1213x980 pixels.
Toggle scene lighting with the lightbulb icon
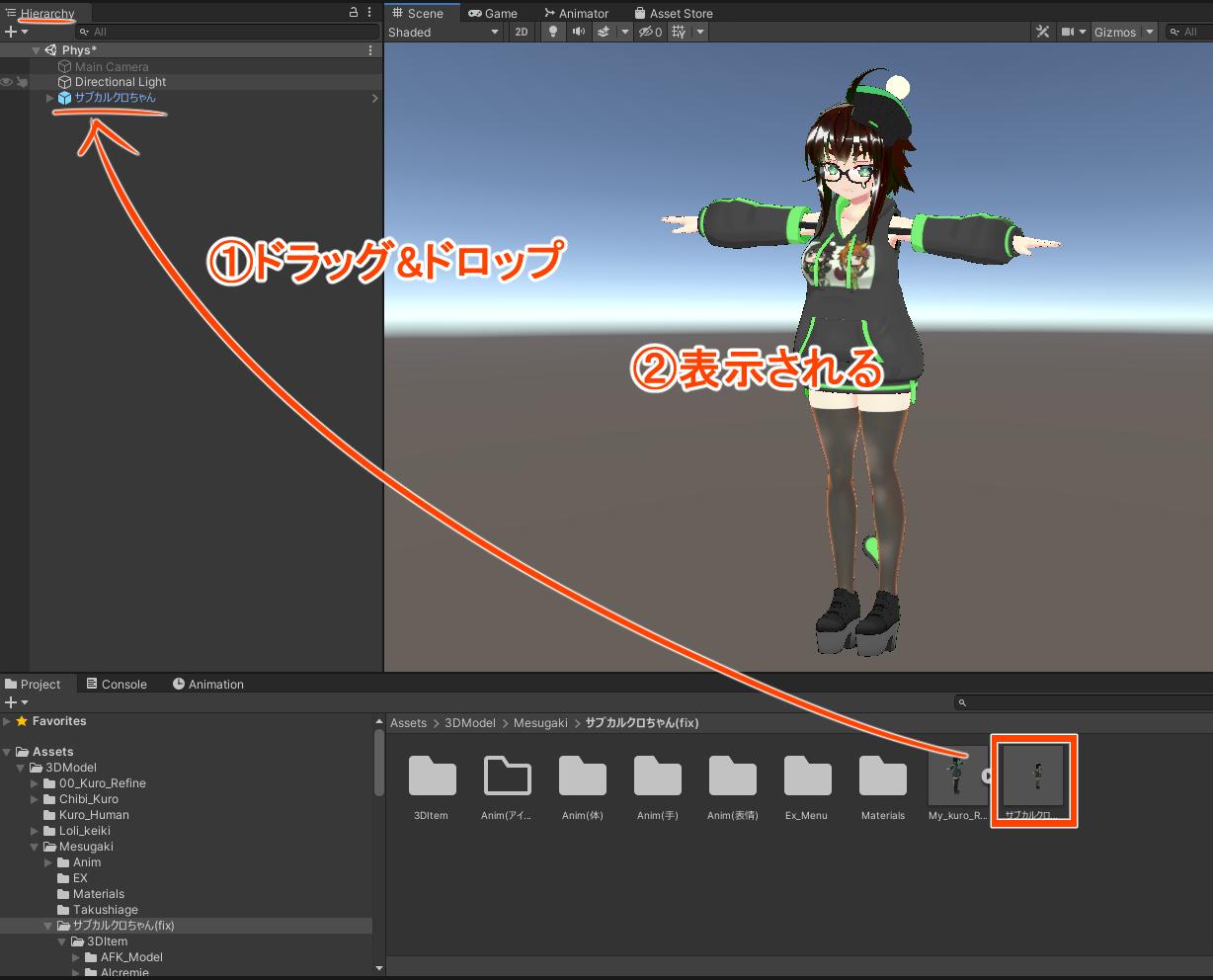point(553,32)
